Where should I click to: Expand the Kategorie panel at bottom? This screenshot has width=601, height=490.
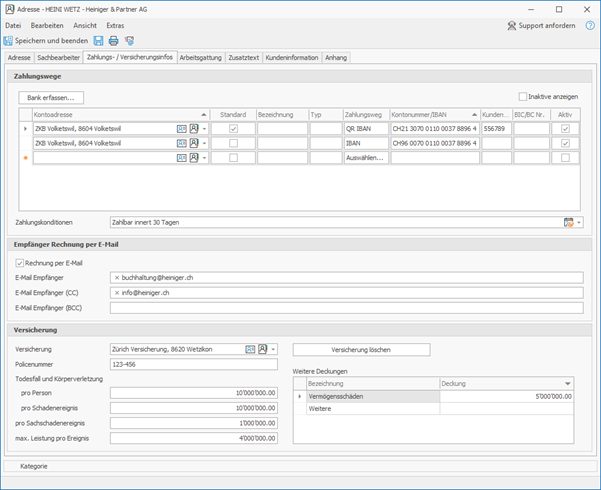[300, 466]
